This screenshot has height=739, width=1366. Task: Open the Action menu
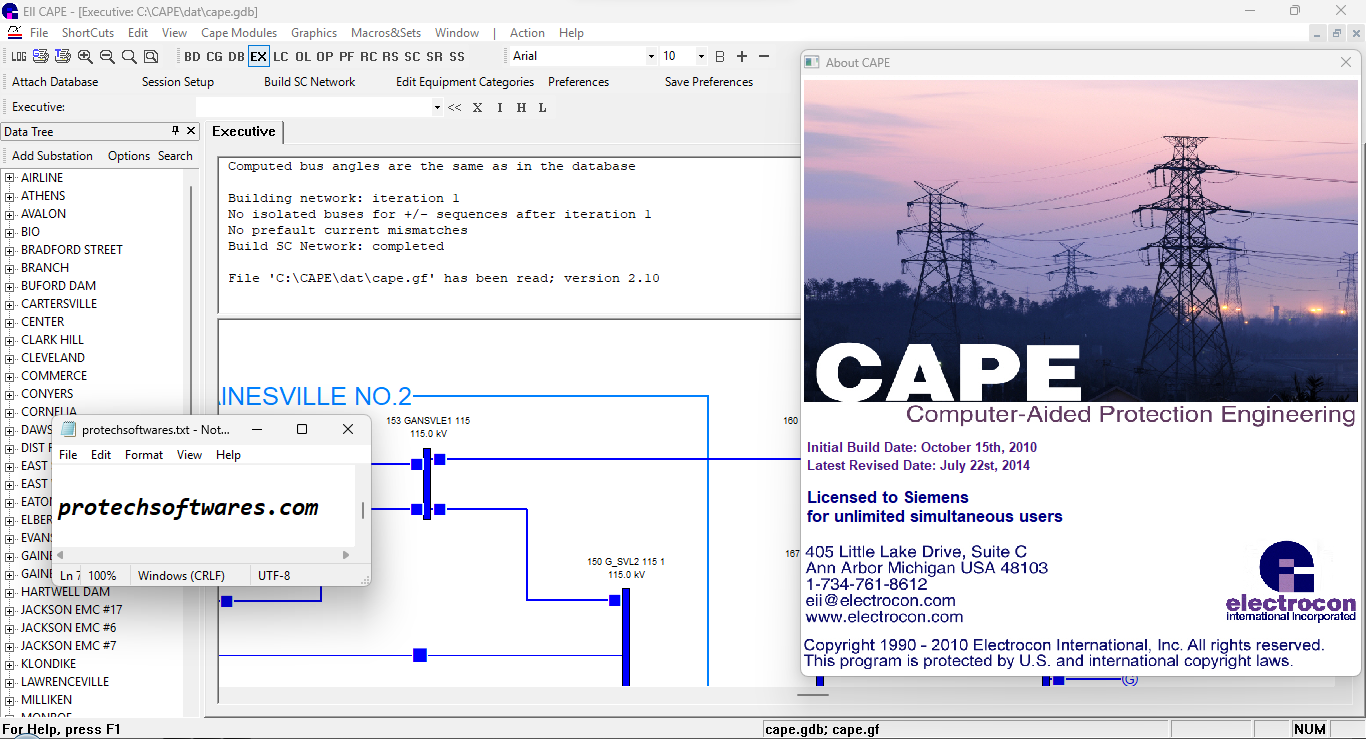point(527,33)
